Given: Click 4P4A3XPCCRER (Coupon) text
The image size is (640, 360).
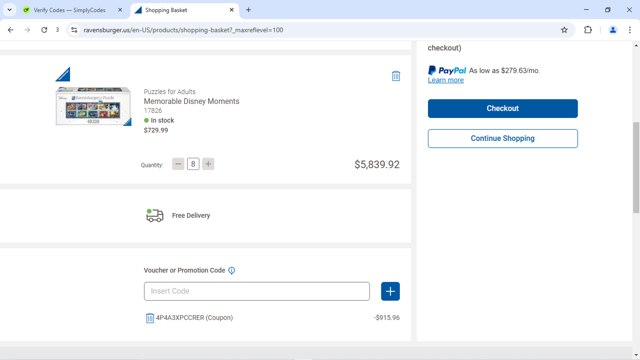Looking at the screenshot, I should point(194,318).
